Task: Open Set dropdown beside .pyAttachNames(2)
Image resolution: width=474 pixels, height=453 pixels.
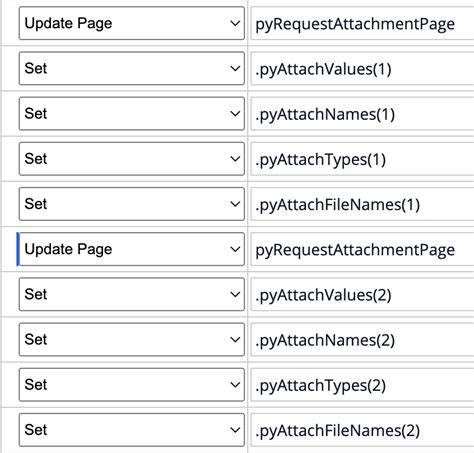Action: point(132,340)
